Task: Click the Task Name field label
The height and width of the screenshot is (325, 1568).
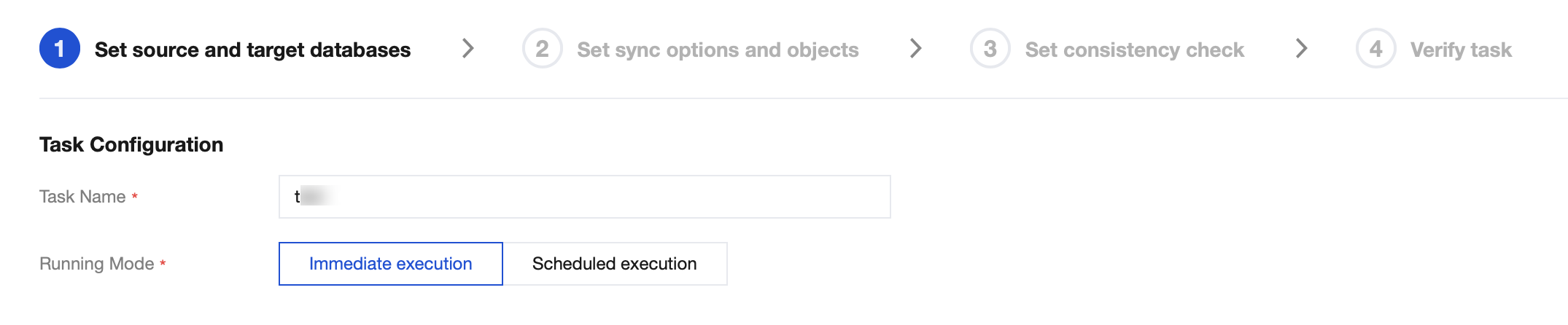Action: (82, 197)
